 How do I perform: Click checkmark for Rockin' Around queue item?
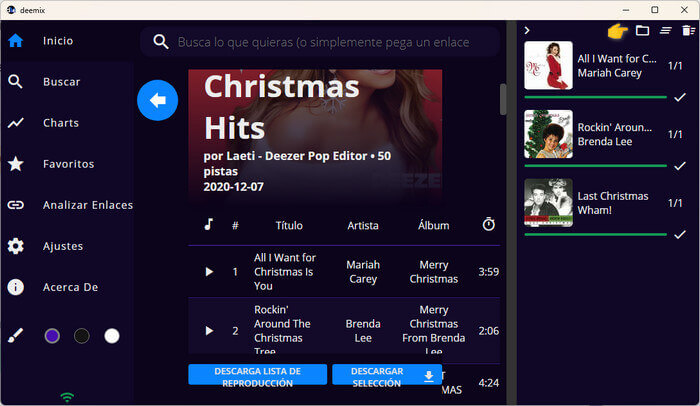point(680,166)
